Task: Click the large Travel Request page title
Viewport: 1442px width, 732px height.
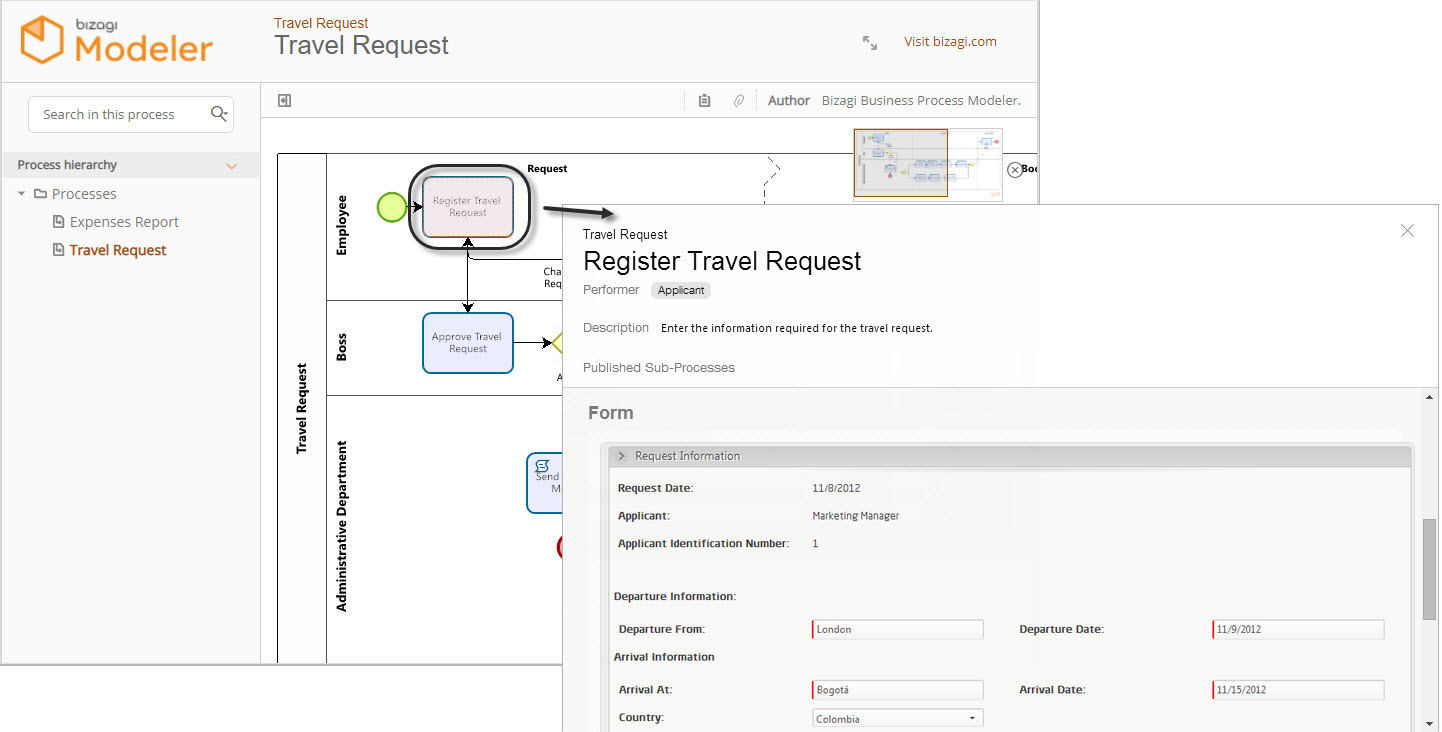Action: point(362,46)
